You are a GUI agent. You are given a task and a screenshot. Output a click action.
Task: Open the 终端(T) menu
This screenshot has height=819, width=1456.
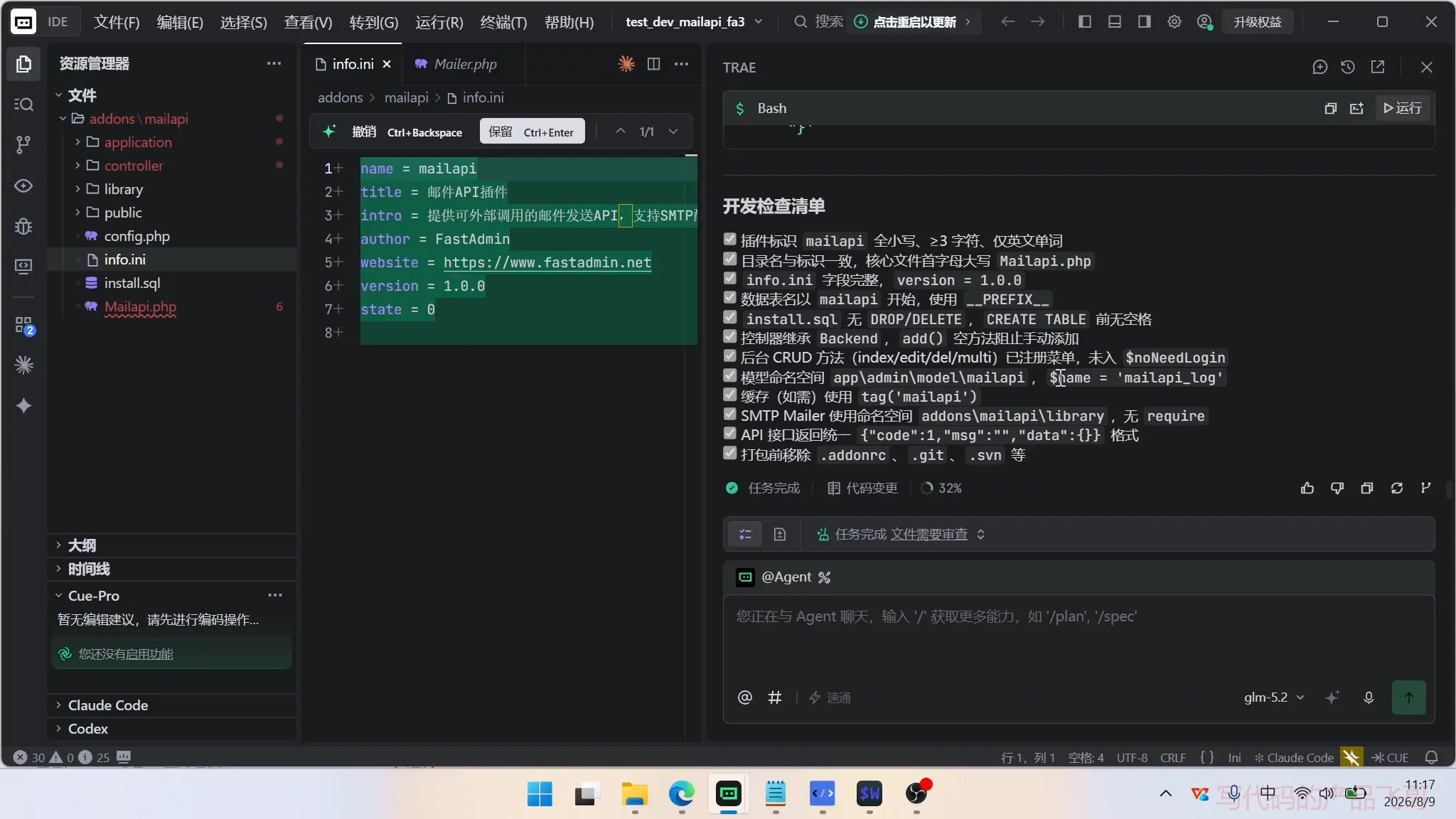click(x=503, y=22)
